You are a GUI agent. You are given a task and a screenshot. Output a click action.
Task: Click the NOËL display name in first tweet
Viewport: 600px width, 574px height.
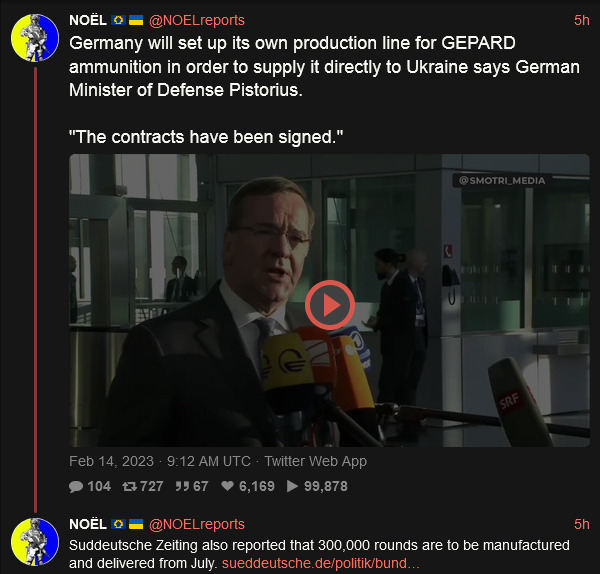(88, 20)
